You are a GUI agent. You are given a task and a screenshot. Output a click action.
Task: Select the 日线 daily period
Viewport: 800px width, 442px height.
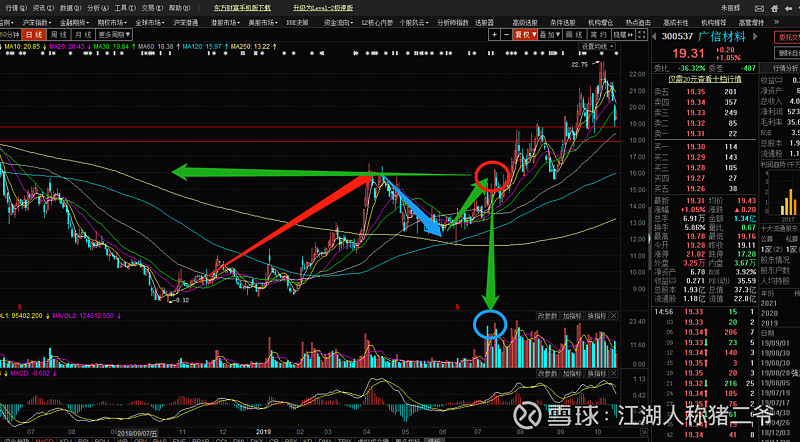(x=34, y=35)
